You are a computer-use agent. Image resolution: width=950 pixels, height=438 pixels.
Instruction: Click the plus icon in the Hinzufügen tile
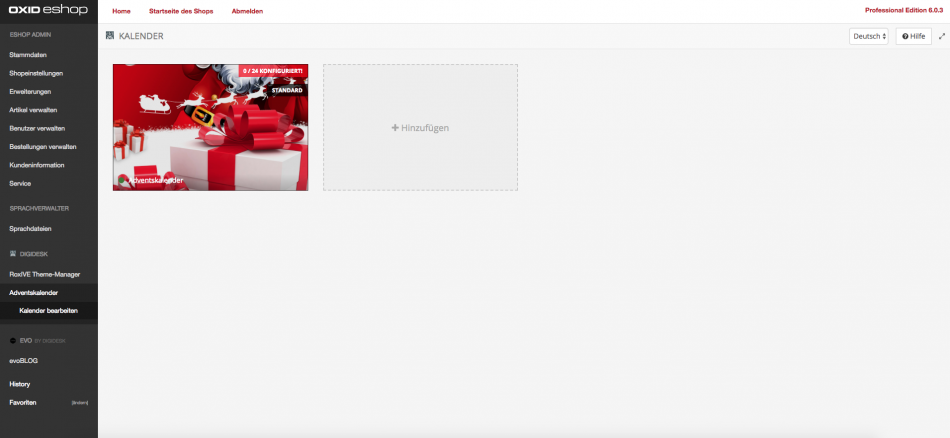pyautogui.click(x=395, y=128)
